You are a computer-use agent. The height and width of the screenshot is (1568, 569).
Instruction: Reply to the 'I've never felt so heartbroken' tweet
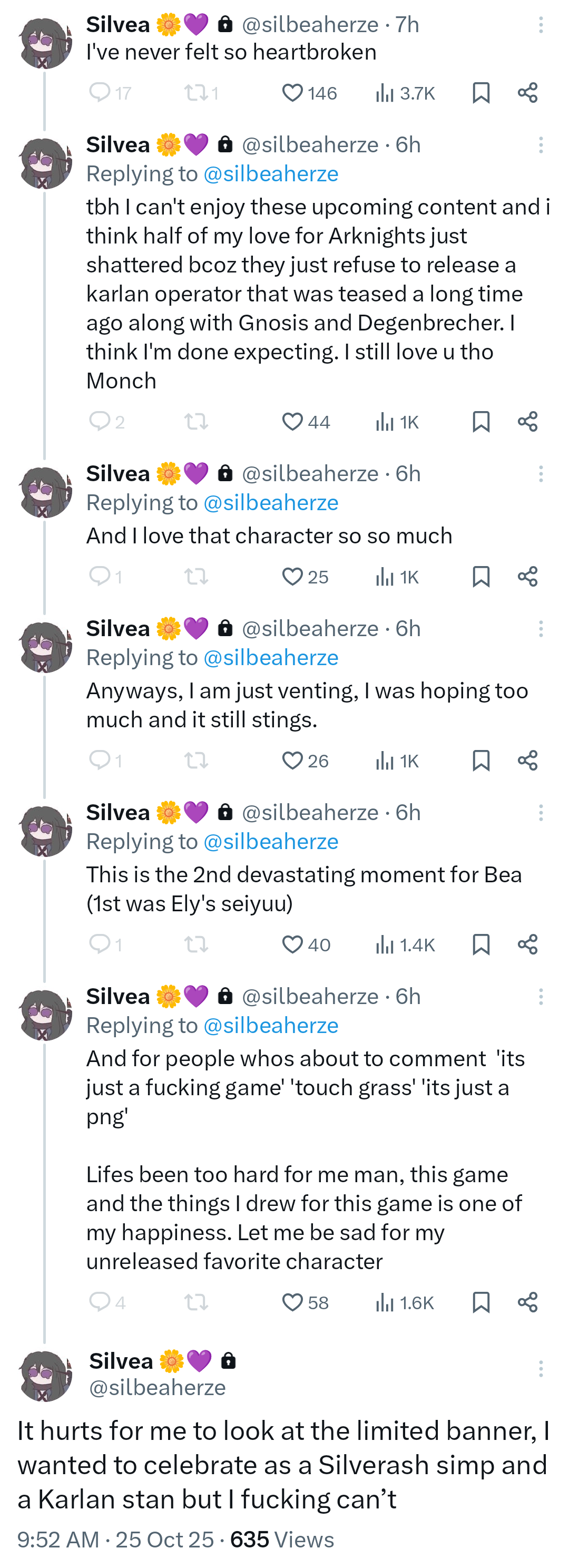pos(99,93)
